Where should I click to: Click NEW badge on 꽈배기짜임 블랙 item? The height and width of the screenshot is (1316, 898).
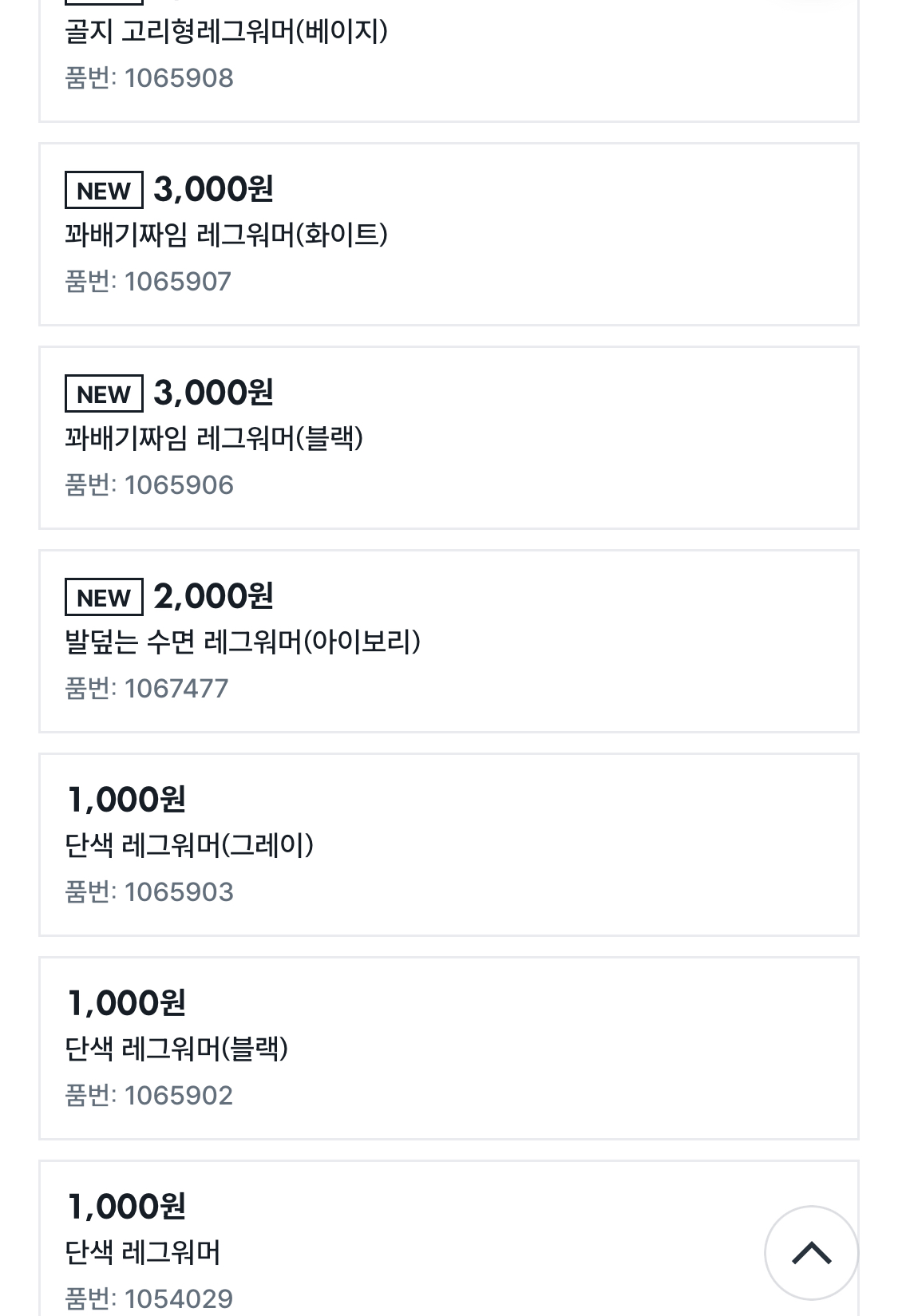pyautogui.click(x=104, y=394)
